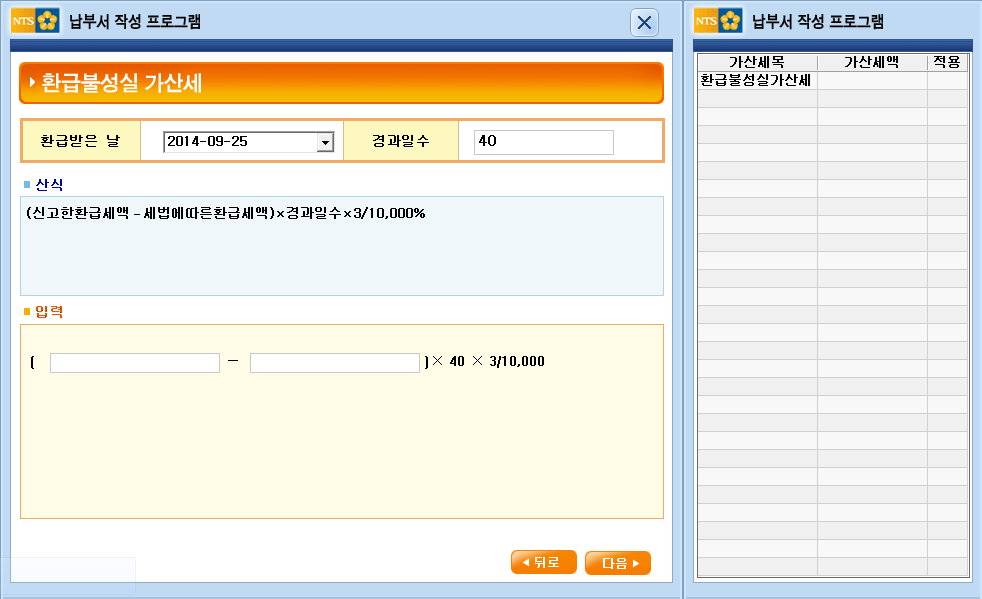Click the left window title 납부서 작성 프로그램

click(135, 21)
